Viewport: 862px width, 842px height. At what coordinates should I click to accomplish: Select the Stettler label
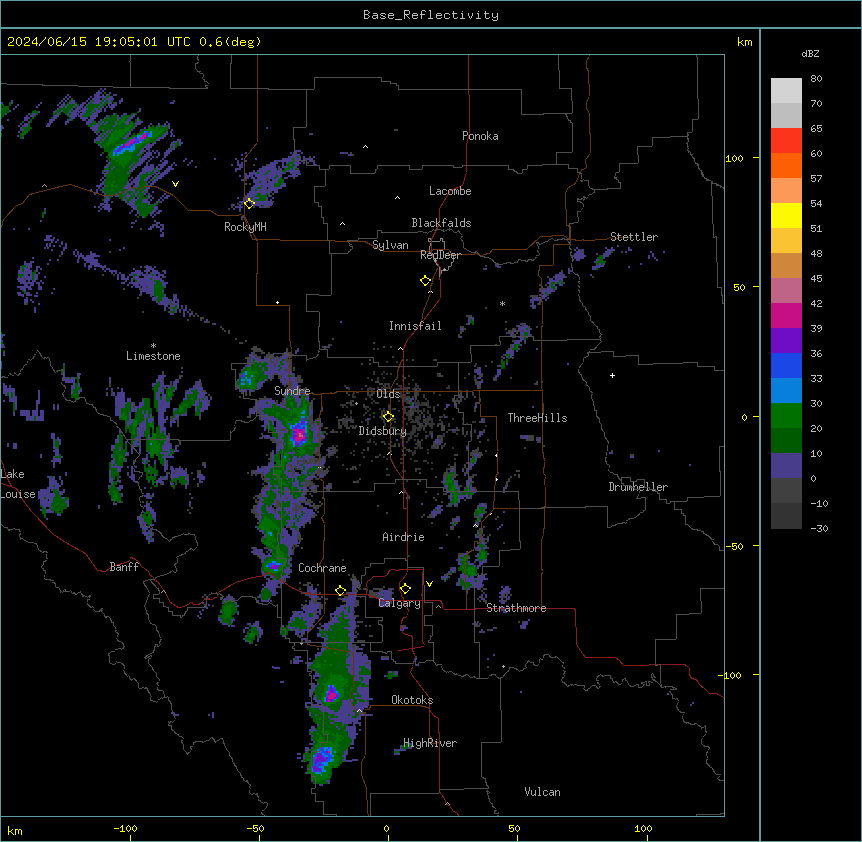(634, 237)
